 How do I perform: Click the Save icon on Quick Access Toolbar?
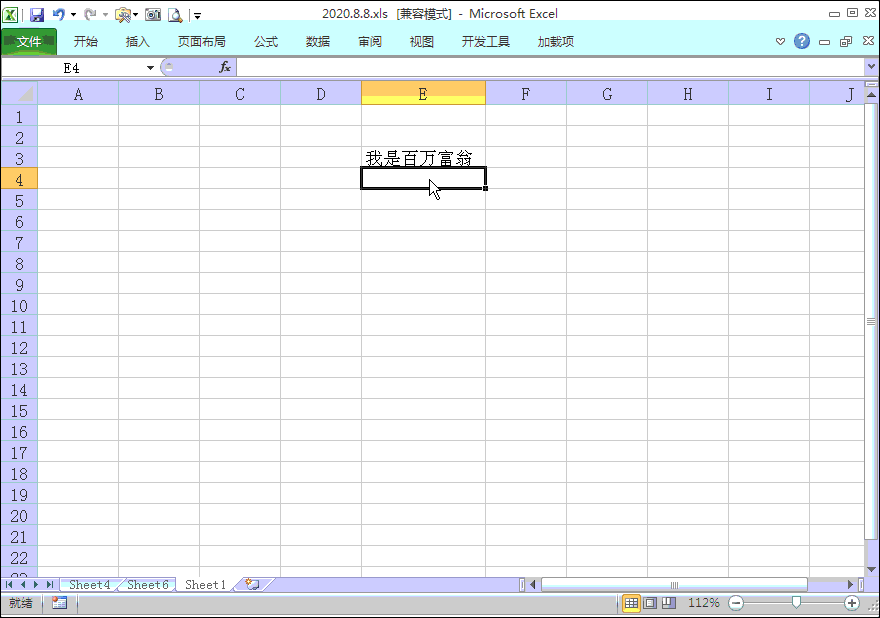[37, 14]
